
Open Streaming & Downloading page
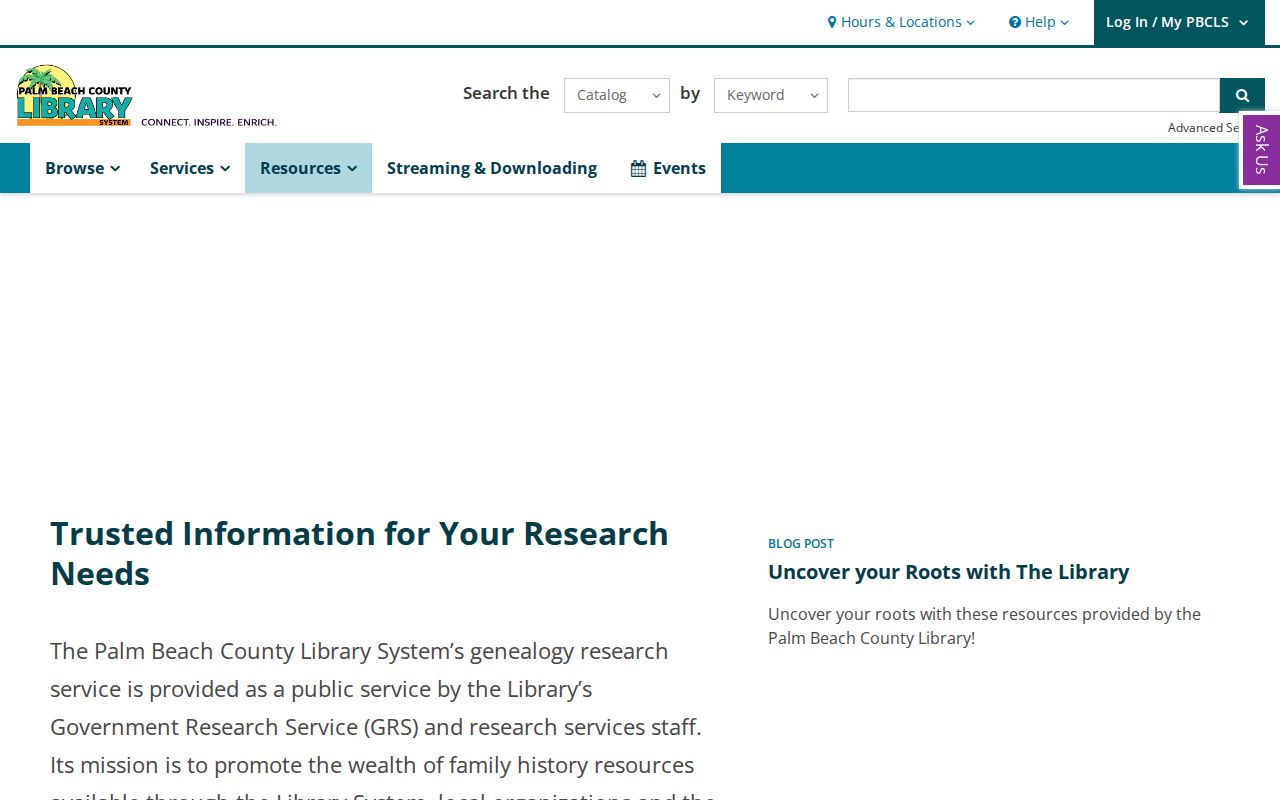(492, 168)
